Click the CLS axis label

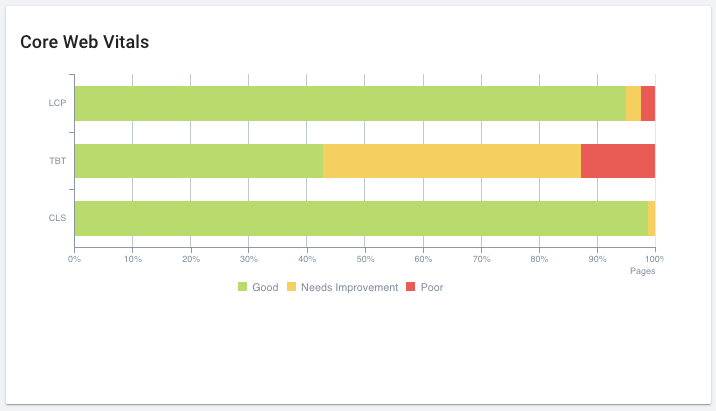57,218
